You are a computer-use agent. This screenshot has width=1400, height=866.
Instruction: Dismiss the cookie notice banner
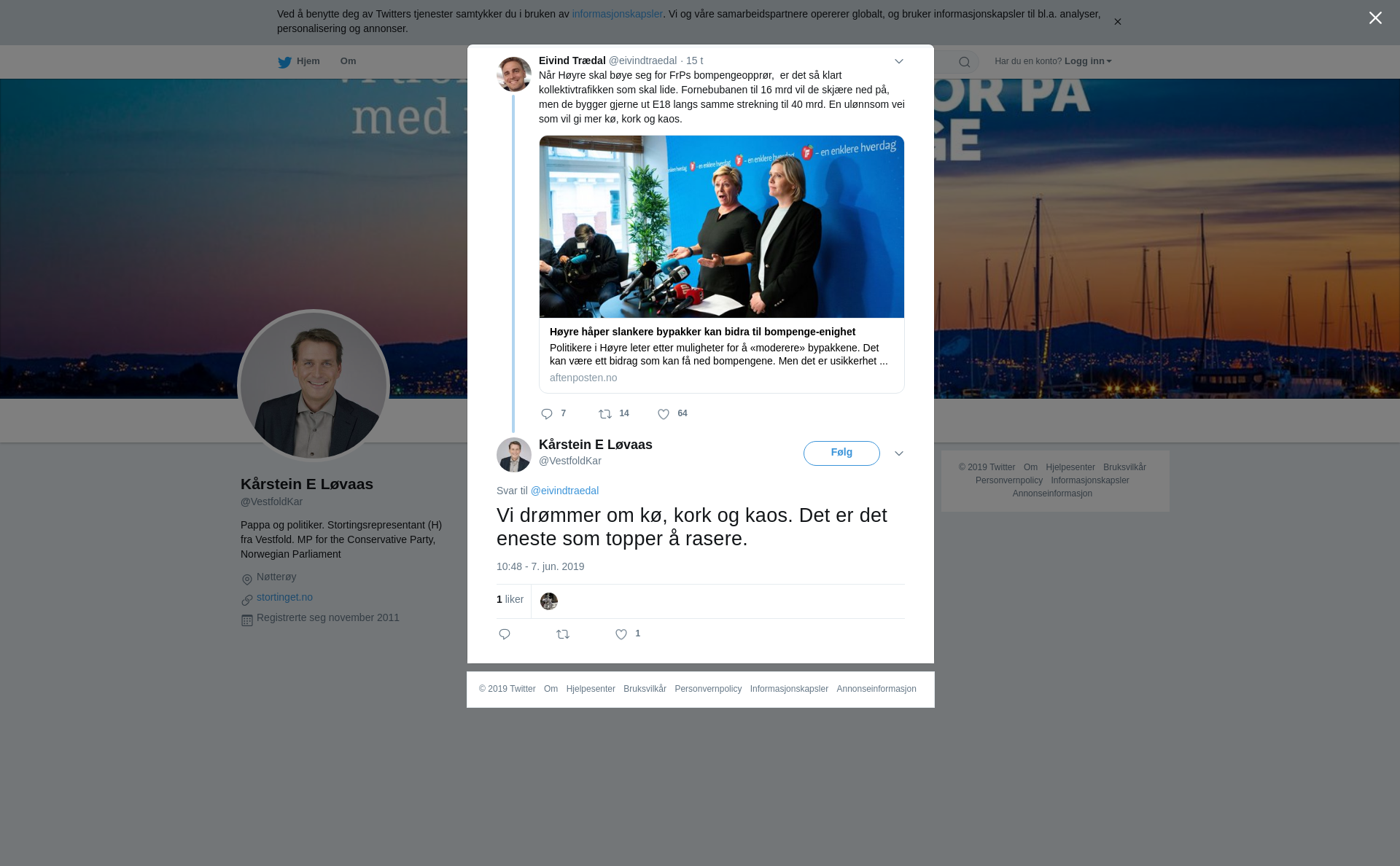pos(1117,22)
